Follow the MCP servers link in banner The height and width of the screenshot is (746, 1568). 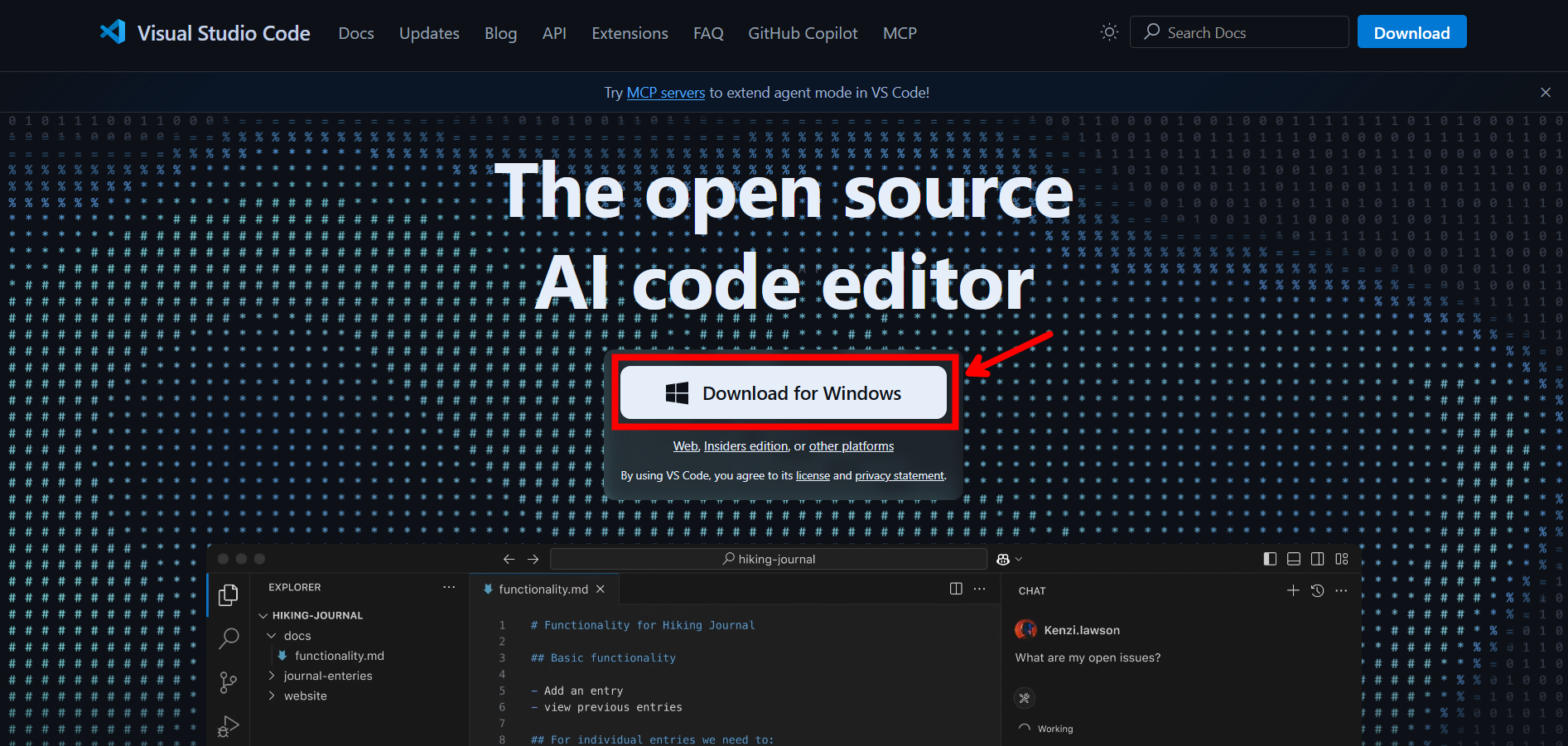pos(666,93)
